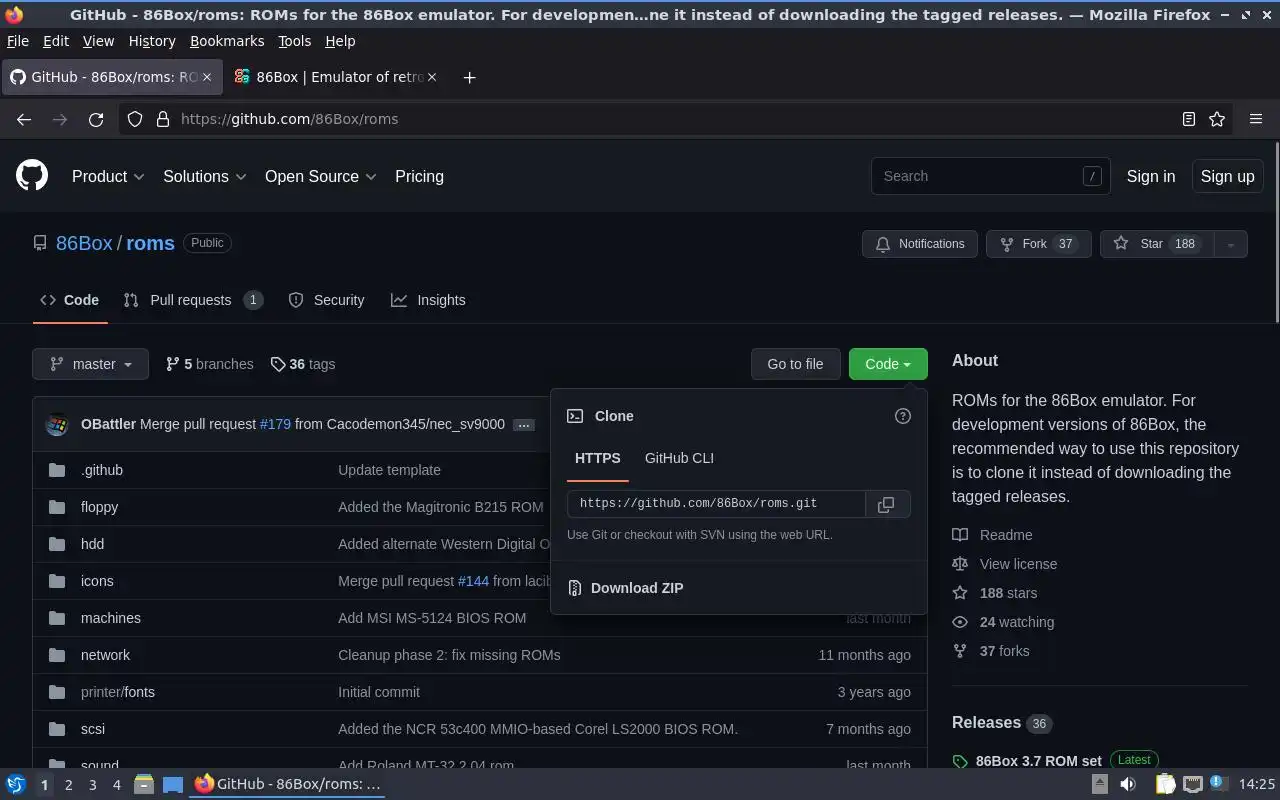Click the GitHub search field

point(990,176)
